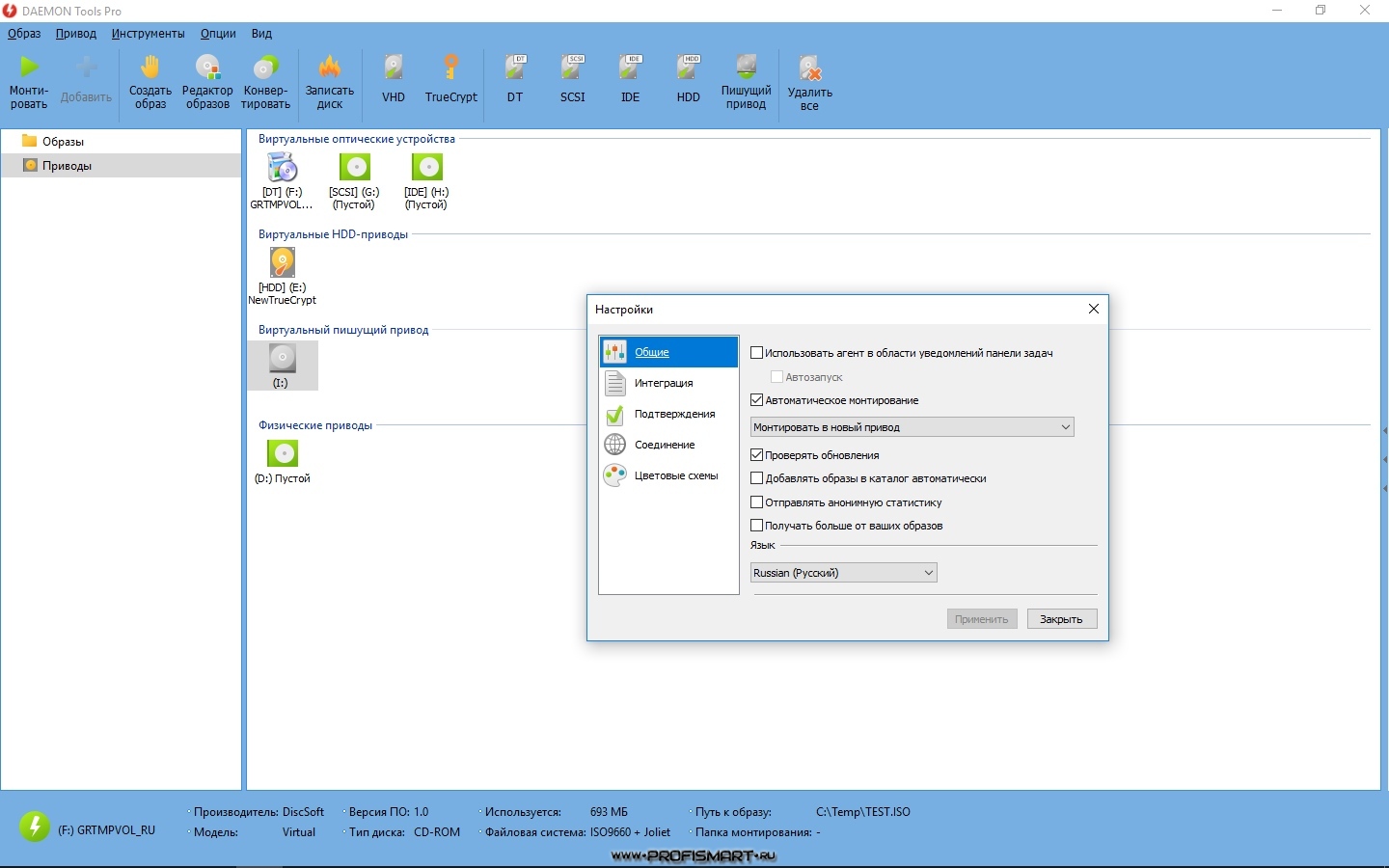The width and height of the screenshot is (1389, 868).
Task: Click Виртуальные HDD-приводы section header
Action: [333, 234]
